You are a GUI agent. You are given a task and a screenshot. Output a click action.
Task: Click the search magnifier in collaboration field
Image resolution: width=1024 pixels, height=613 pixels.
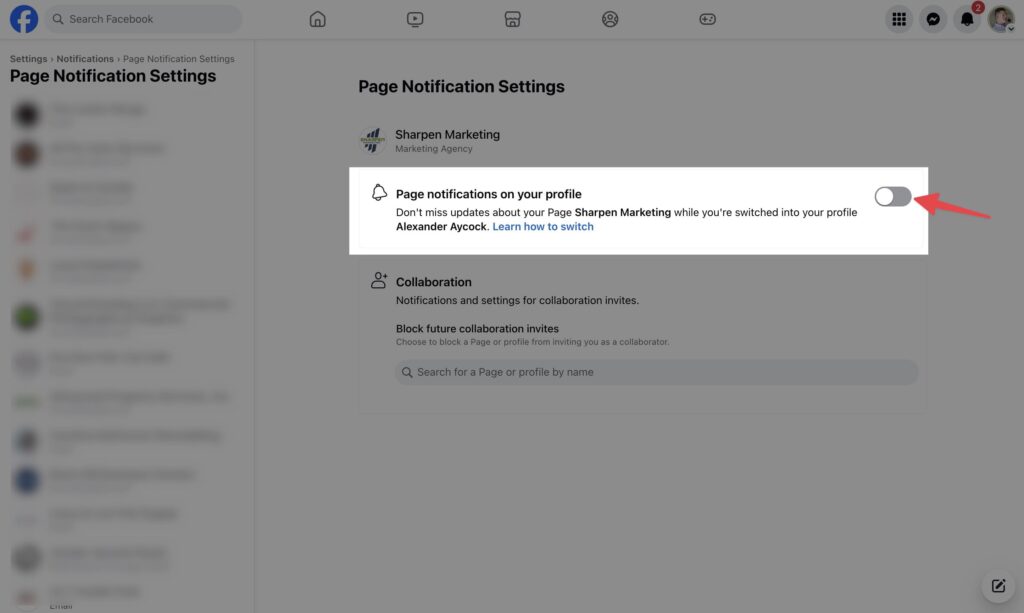[407, 372]
